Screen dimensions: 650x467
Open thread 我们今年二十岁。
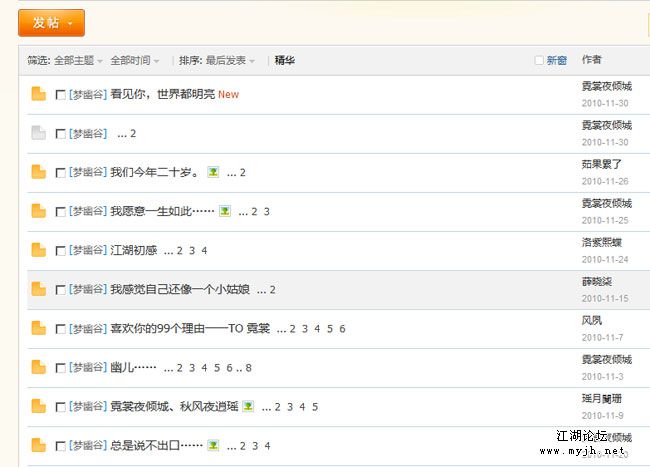(x=155, y=172)
